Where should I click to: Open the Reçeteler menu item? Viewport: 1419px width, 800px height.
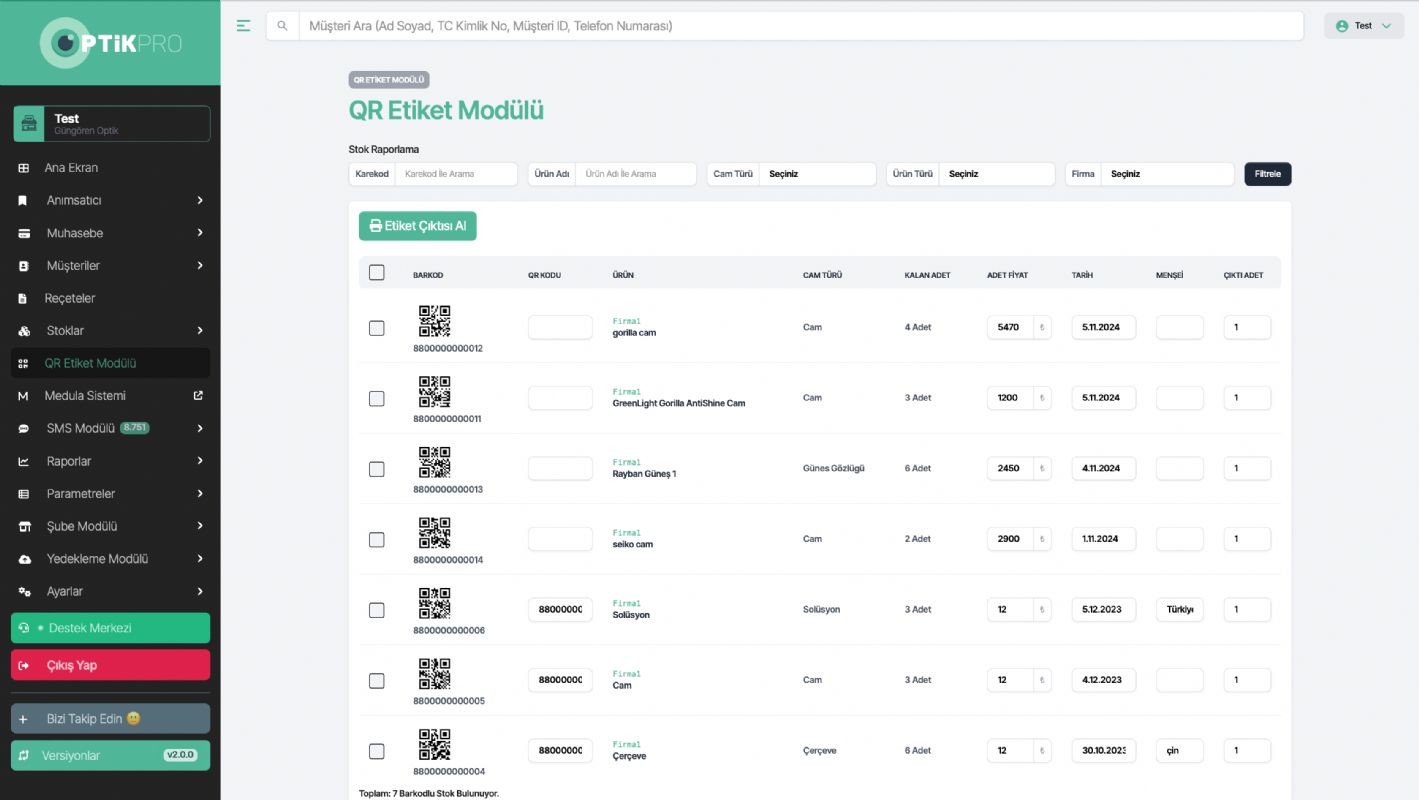111,298
